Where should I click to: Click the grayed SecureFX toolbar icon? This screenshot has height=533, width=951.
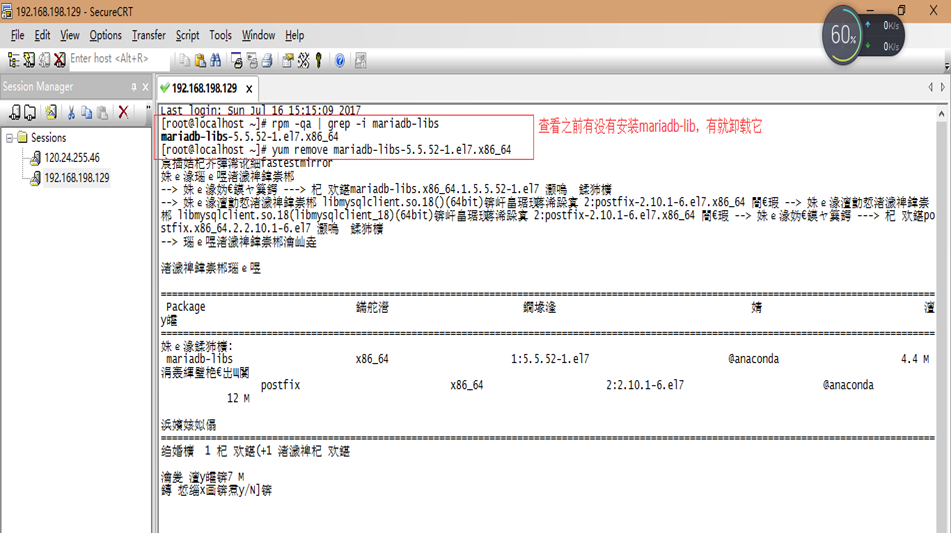pos(361,60)
